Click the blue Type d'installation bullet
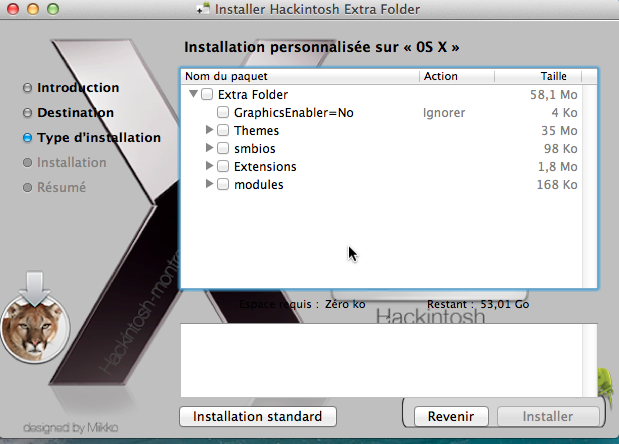Screen dimensions: 619x444 27,138
